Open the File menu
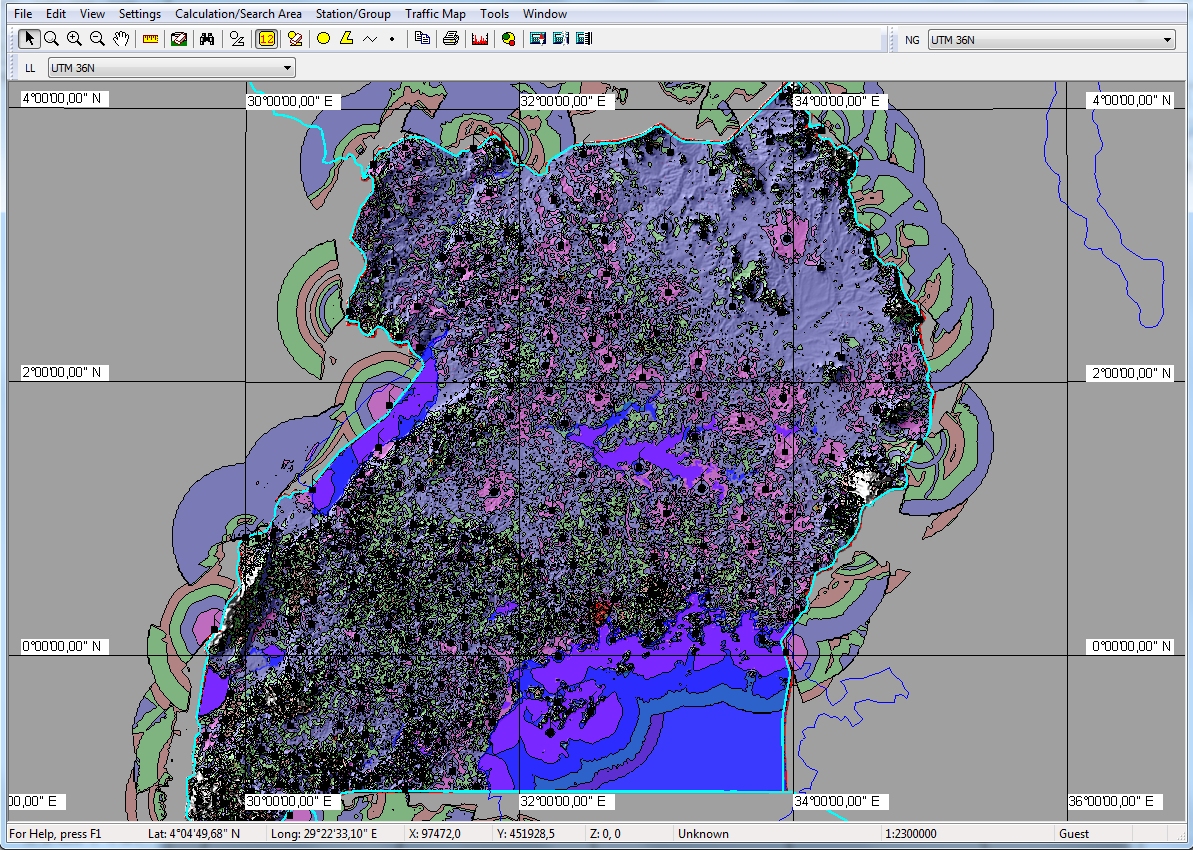Viewport: 1193px width, 850px height. click(x=23, y=14)
